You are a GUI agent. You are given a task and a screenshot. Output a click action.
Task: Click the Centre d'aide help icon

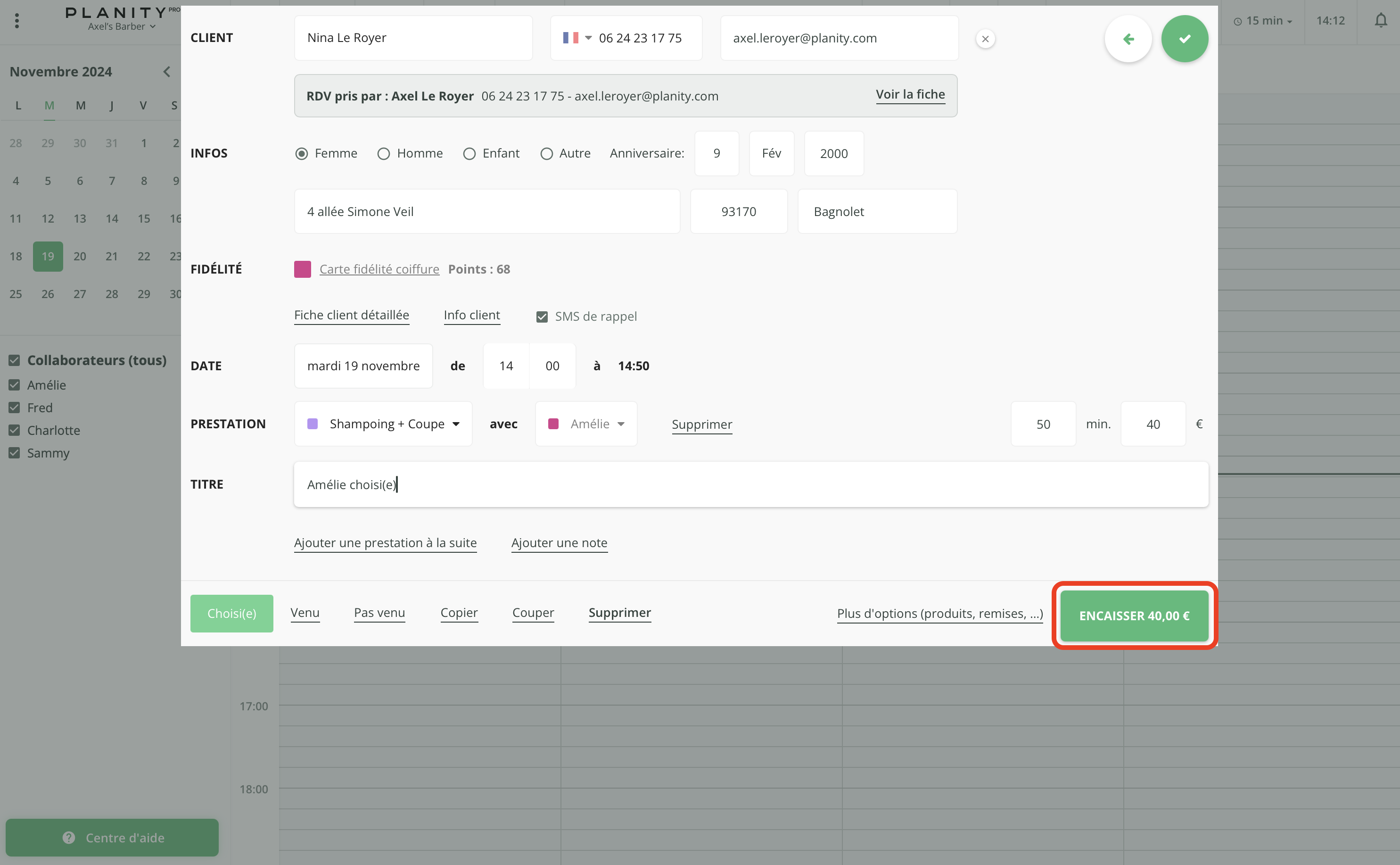point(69,837)
